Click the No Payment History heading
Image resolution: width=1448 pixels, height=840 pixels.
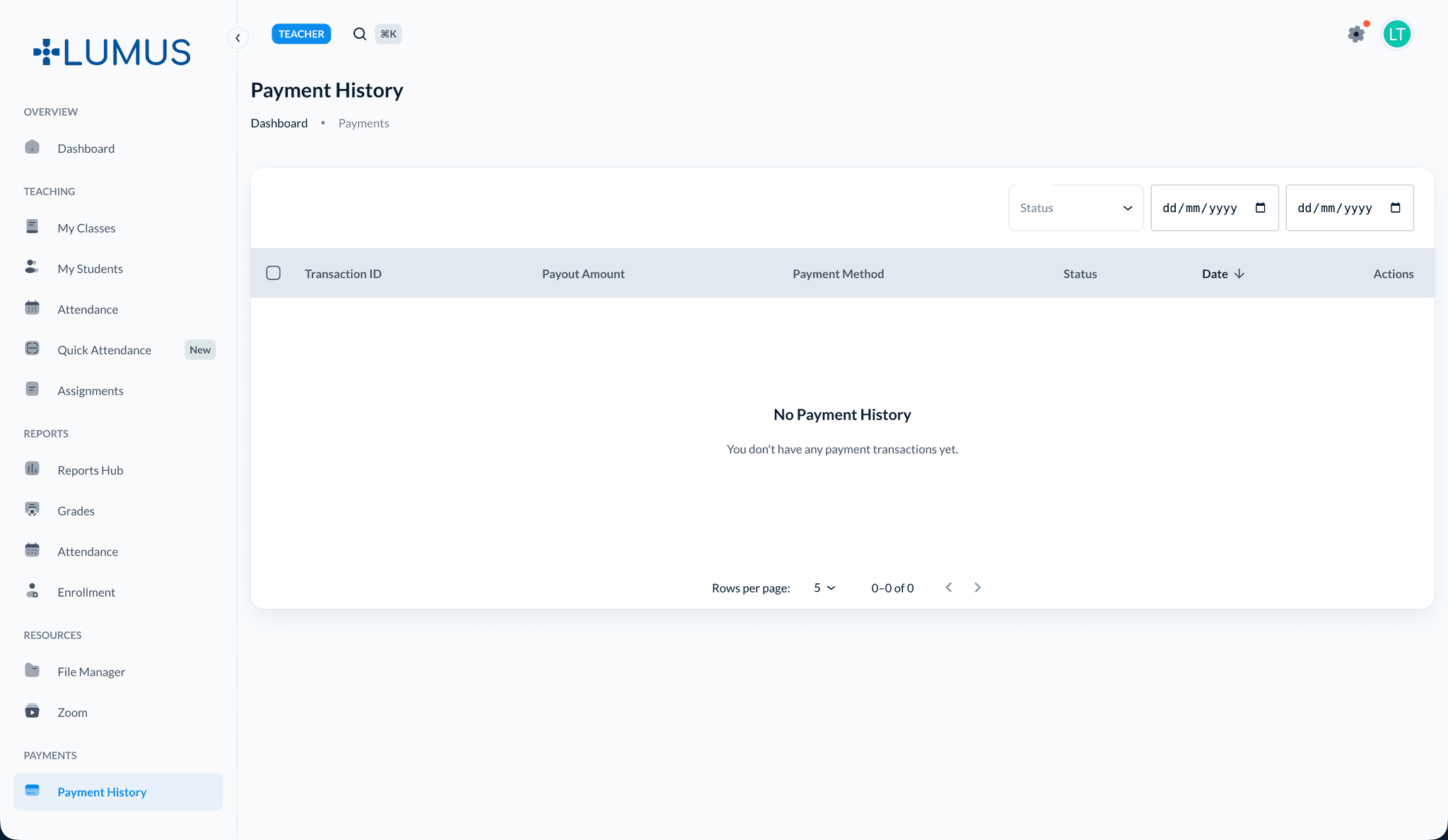pos(842,414)
